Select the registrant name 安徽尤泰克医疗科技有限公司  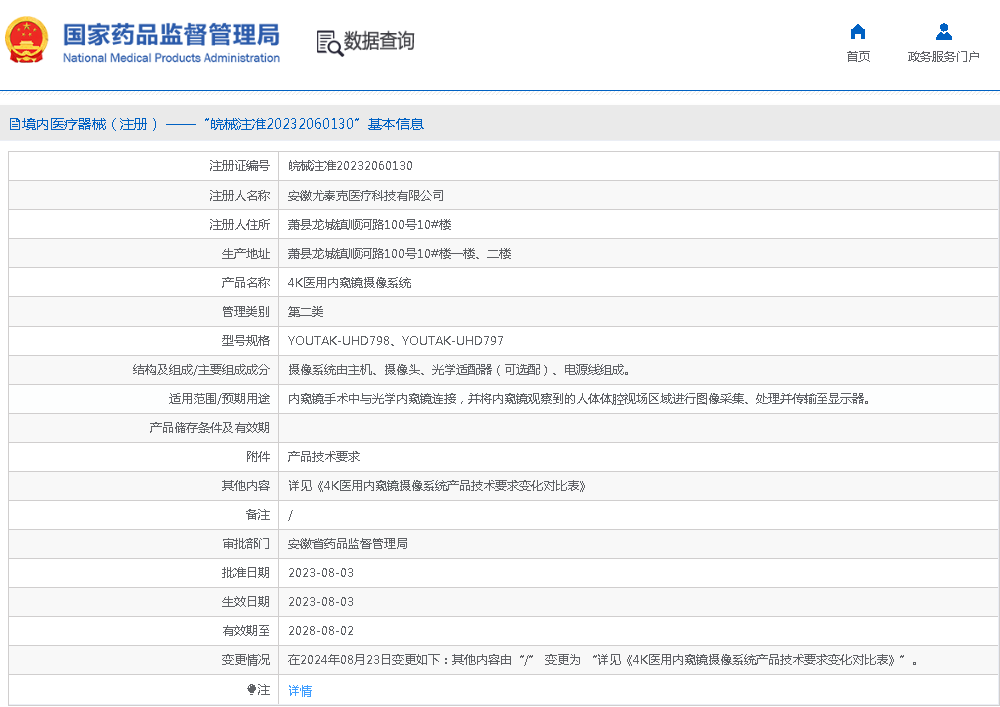[x=365, y=195]
